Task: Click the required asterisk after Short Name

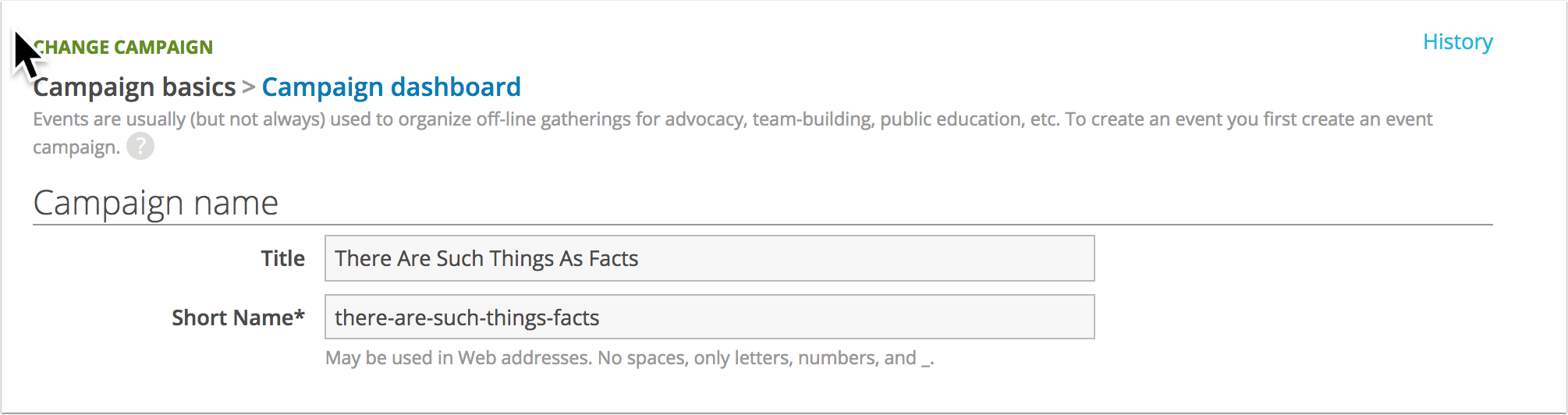Action: tap(300, 316)
